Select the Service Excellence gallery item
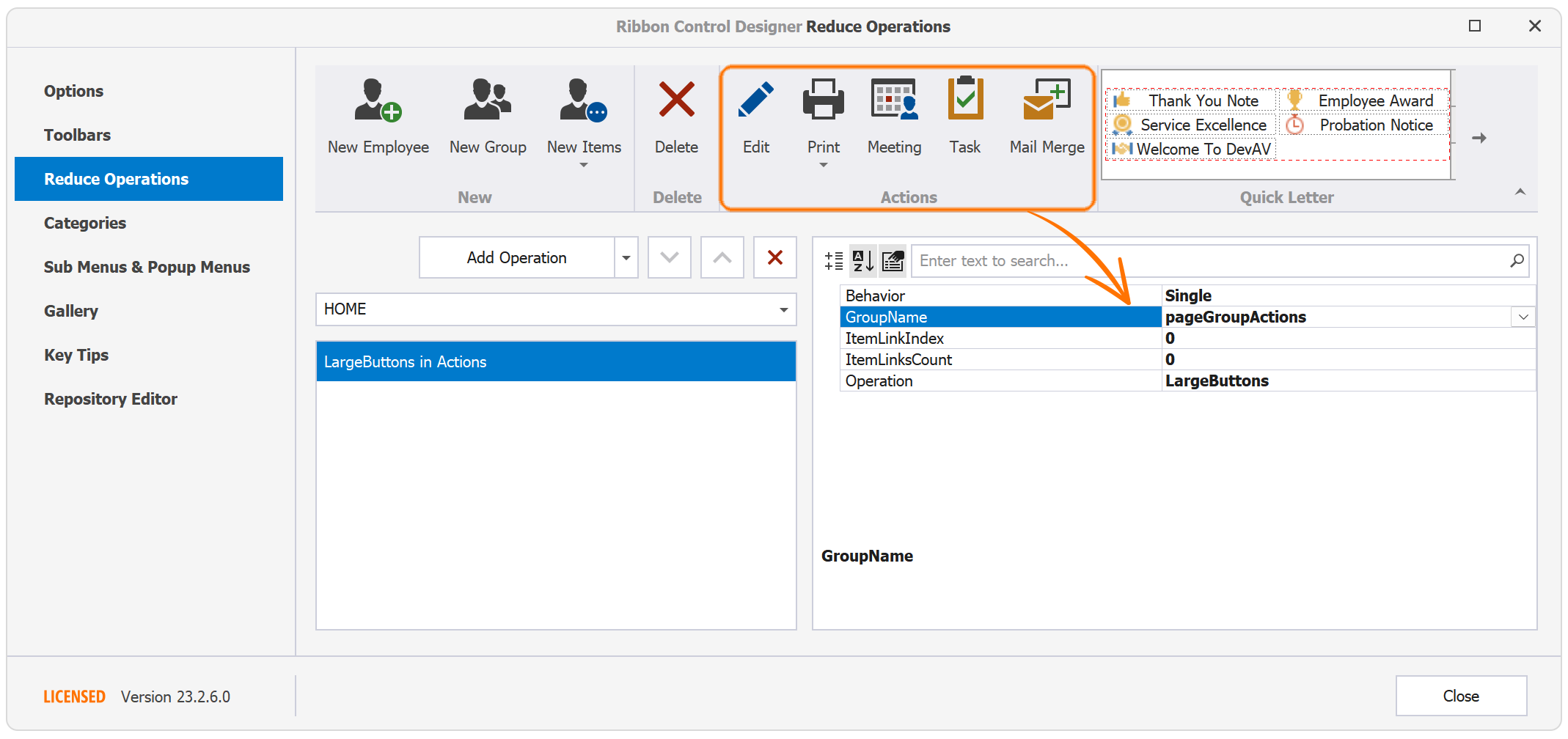The height and width of the screenshot is (739, 1568). point(1191,125)
